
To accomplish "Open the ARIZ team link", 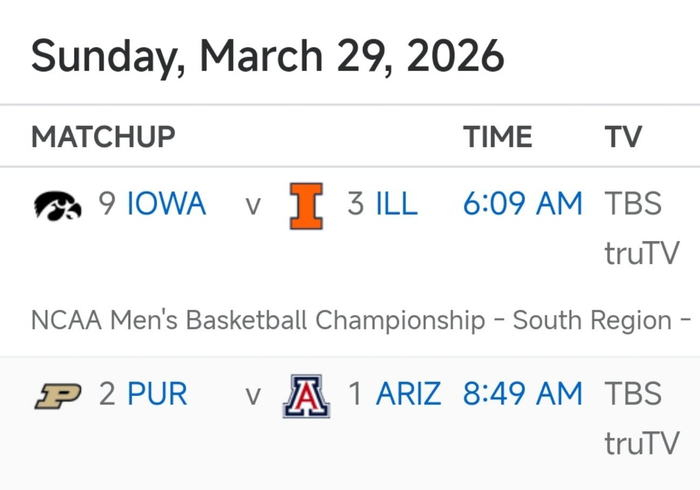I will [408, 394].
